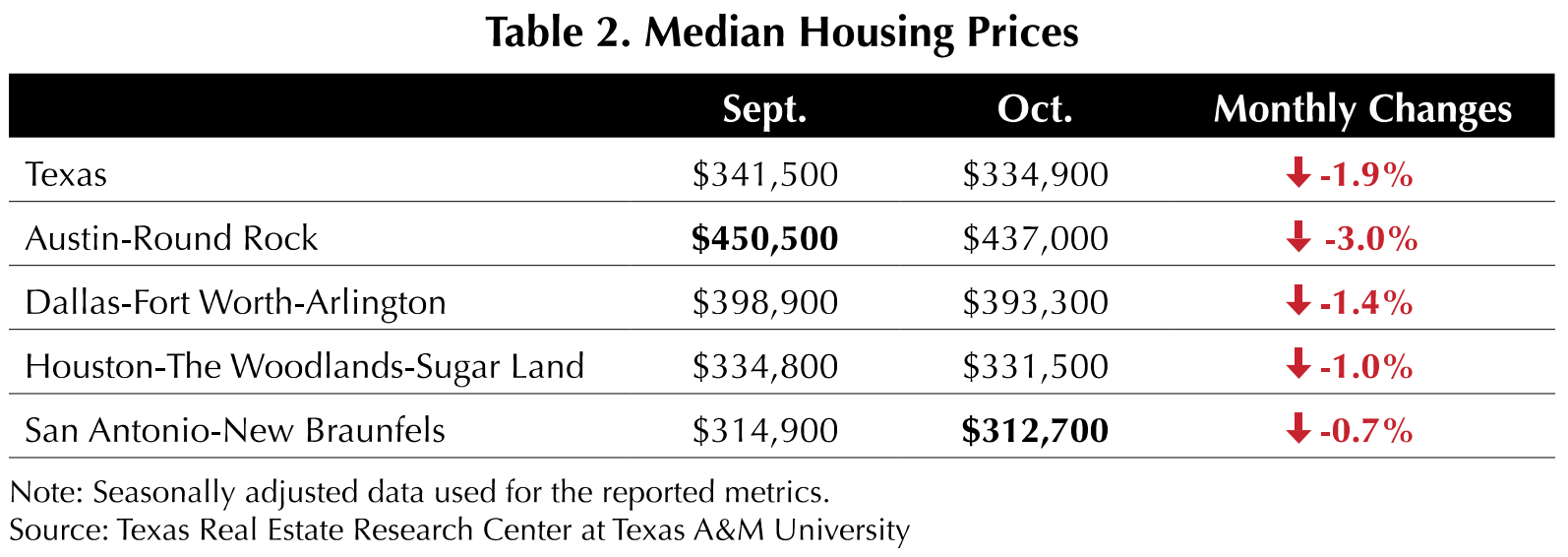The height and width of the screenshot is (557, 1568).
Task: Select the Austin-Round Rock row label
Action: click(x=171, y=238)
